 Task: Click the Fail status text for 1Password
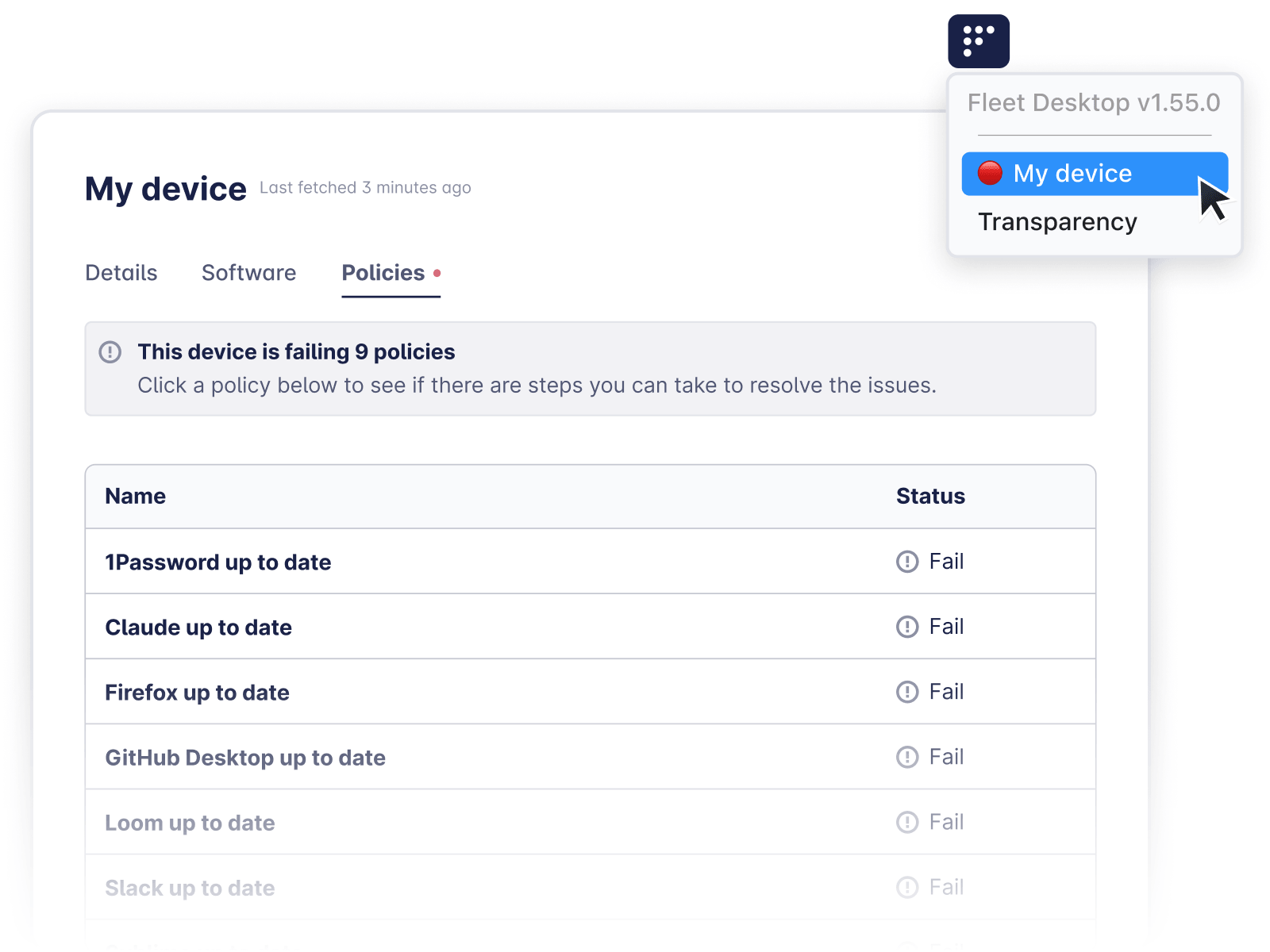947,562
